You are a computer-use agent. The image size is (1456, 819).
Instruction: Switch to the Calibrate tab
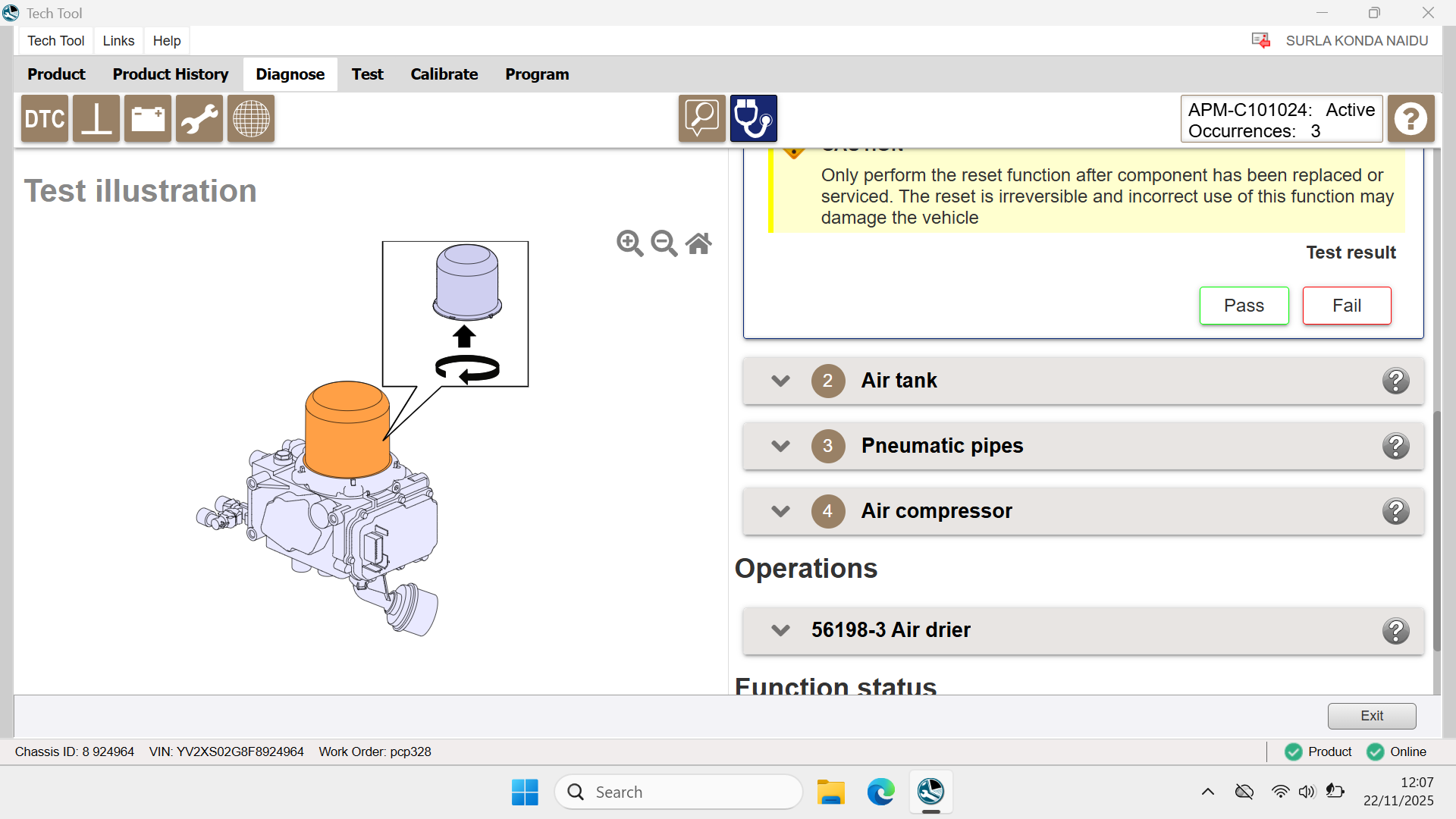coord(444,74)
